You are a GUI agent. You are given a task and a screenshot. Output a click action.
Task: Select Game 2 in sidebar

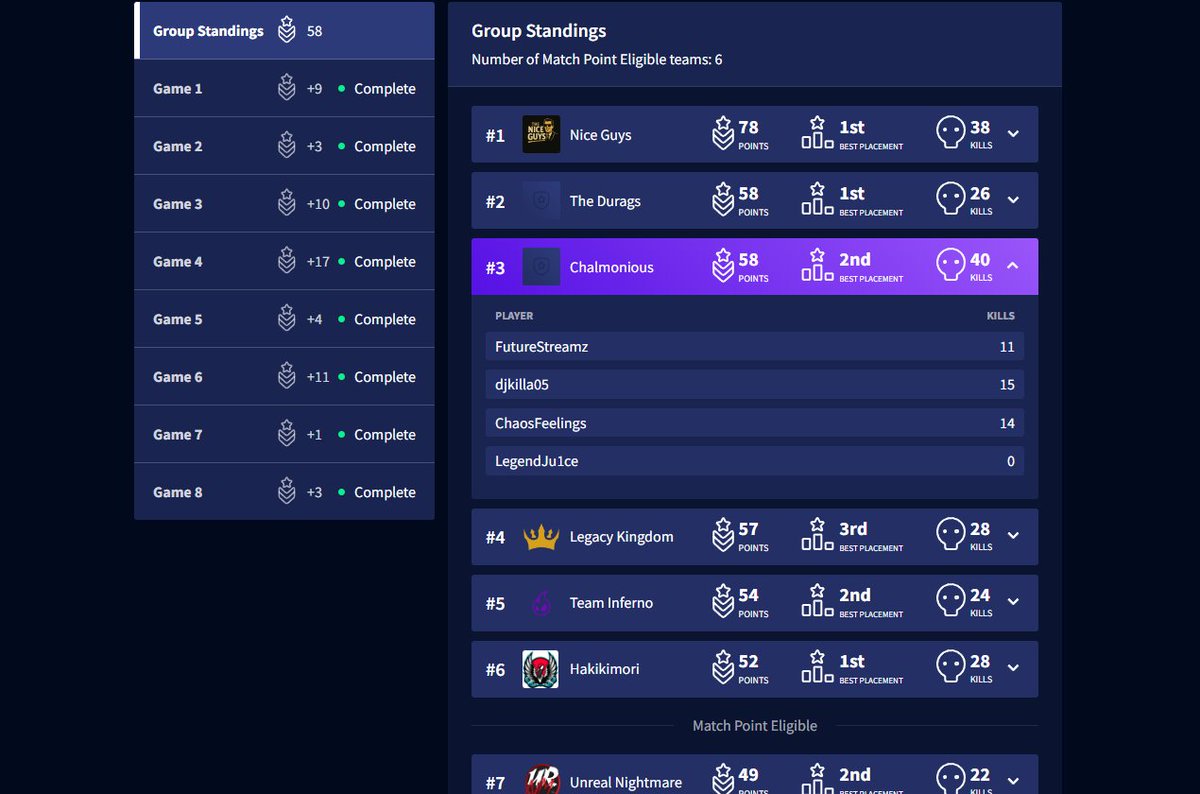click(284, 146)
